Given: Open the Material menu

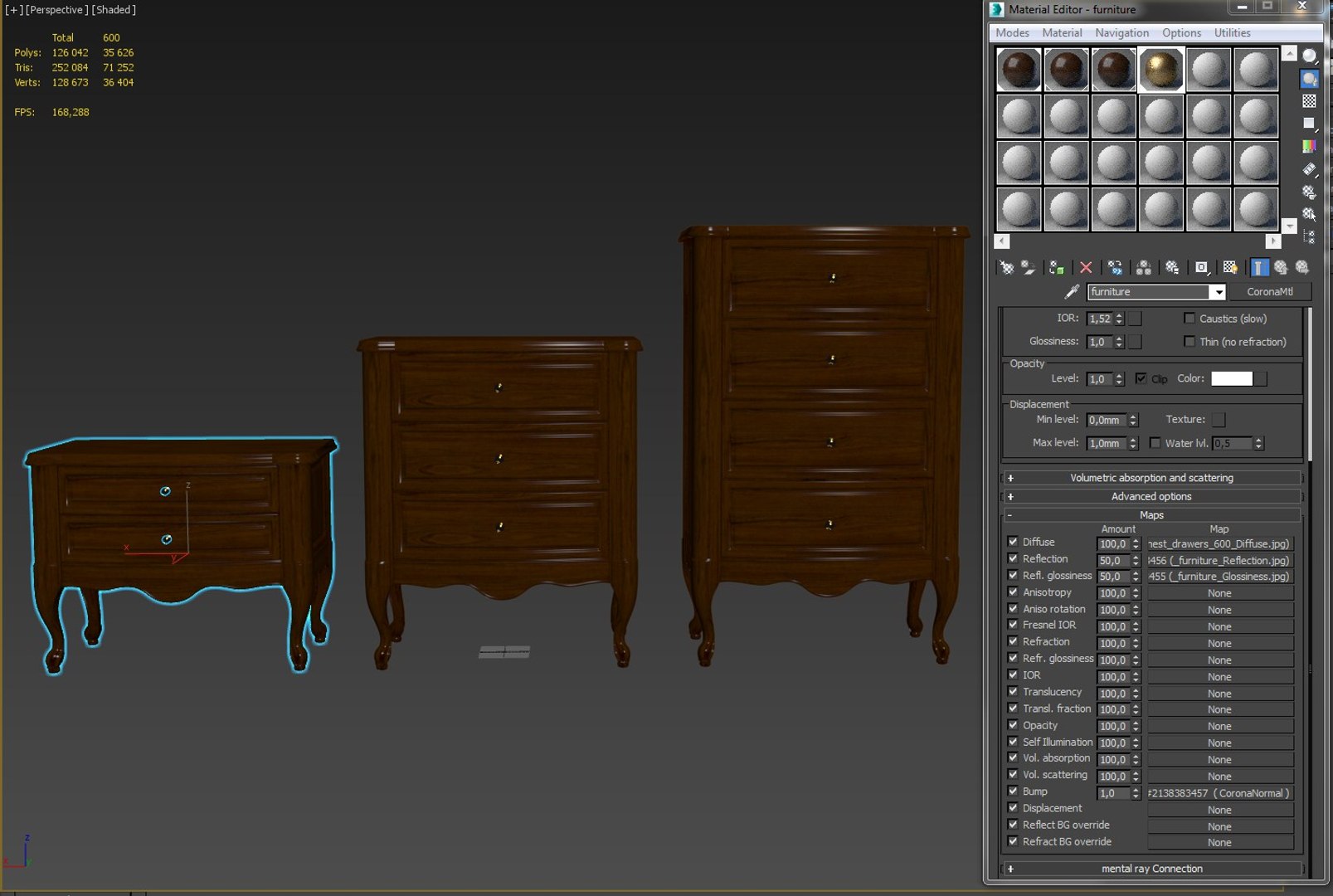Looking at the screenshot, I should [x=1062, y=33].
